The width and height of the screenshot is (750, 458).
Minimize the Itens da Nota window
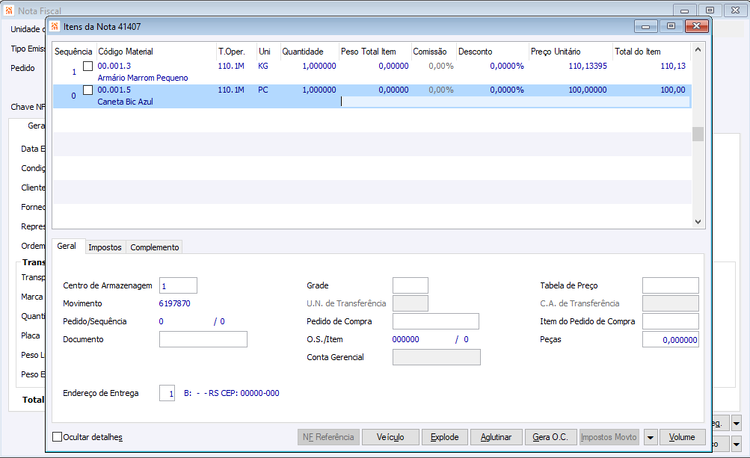(x=645, y=26)
